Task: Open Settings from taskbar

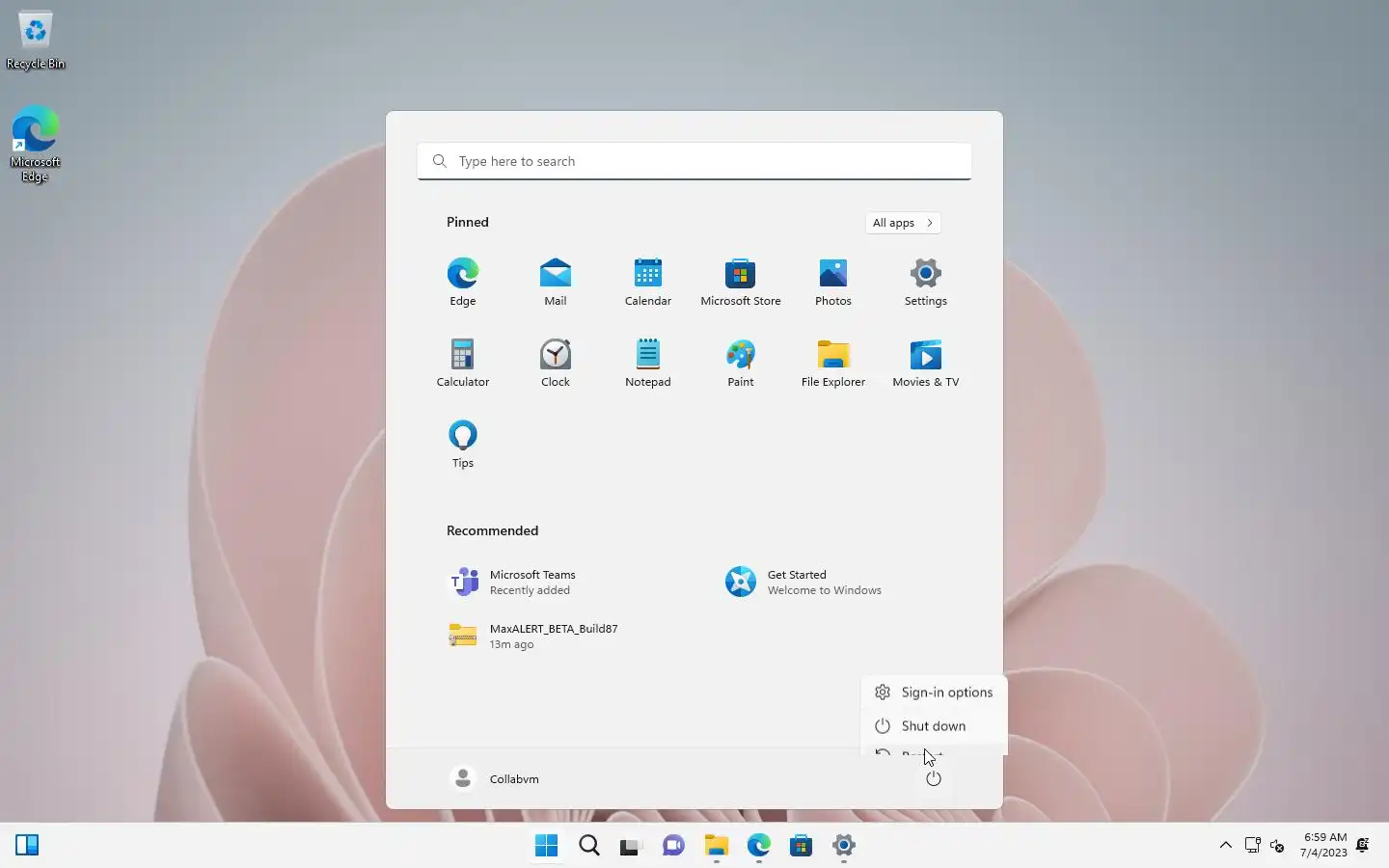Action: (843, 846)
